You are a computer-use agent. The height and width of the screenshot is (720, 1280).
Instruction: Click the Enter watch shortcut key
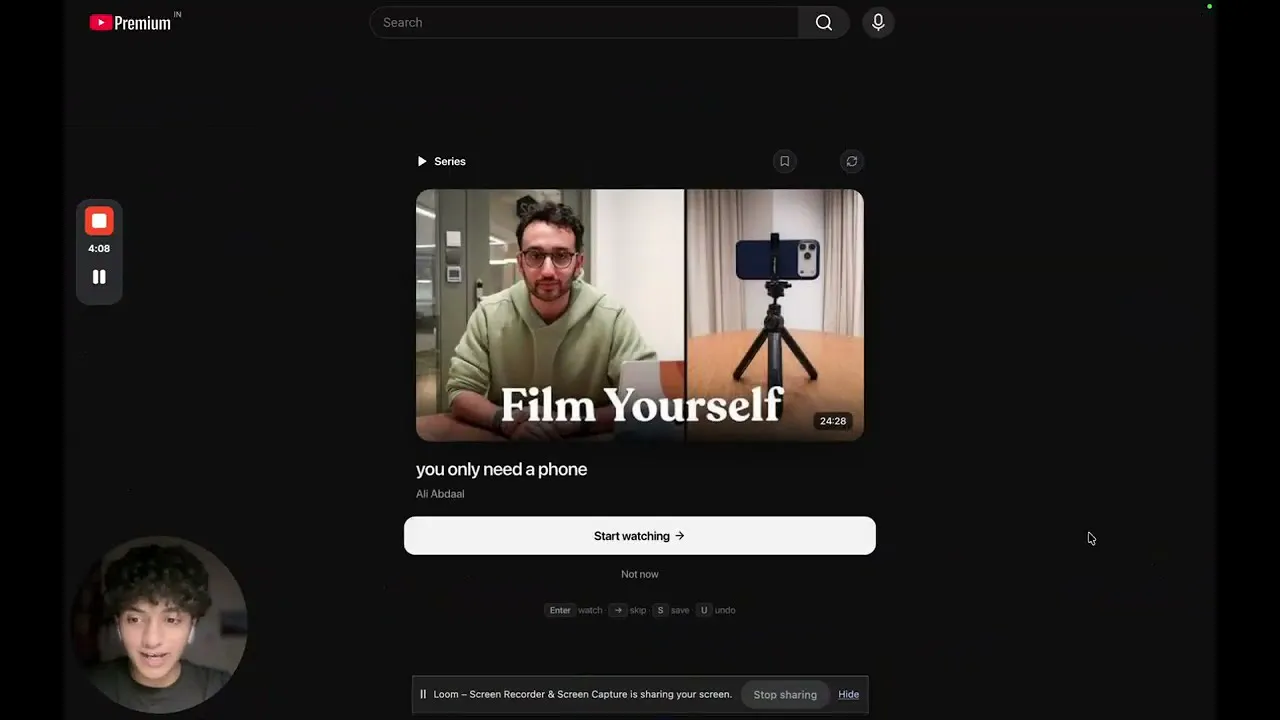point(560,610)
